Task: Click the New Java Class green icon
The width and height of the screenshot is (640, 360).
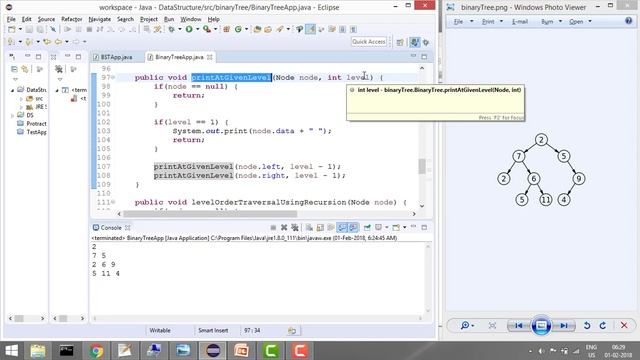Action: (238, 29)
